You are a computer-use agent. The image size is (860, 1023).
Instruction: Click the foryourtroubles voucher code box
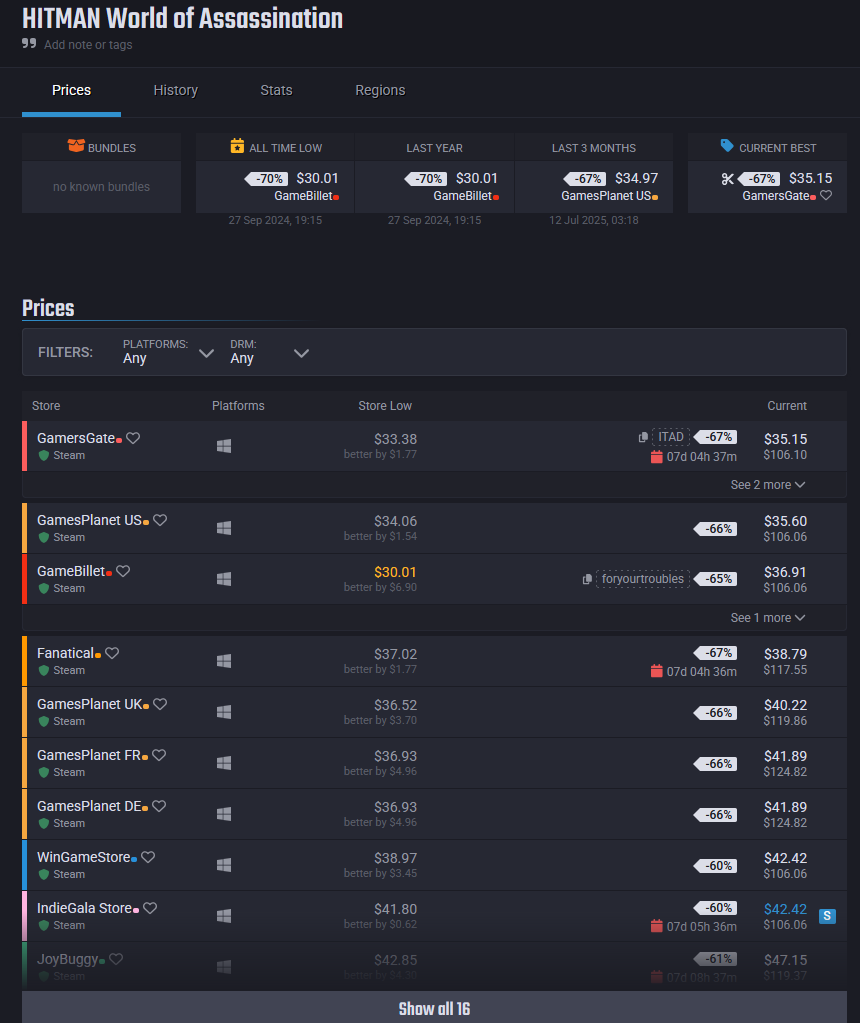point(643,579)
